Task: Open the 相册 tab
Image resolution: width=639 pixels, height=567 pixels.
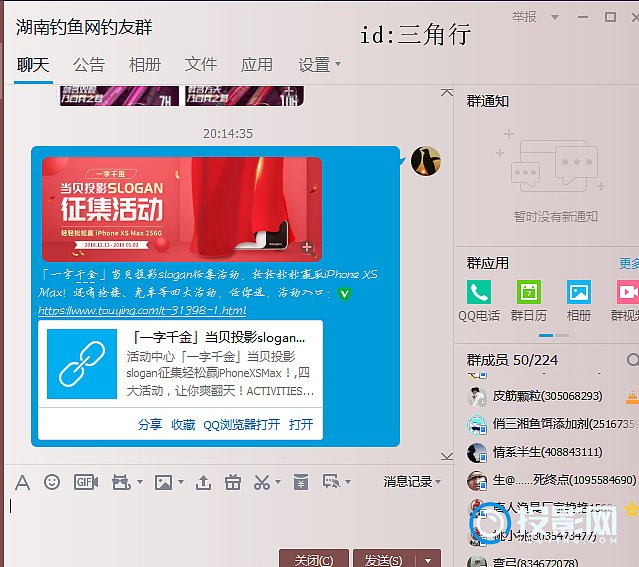Action: (x=145, y=64)
